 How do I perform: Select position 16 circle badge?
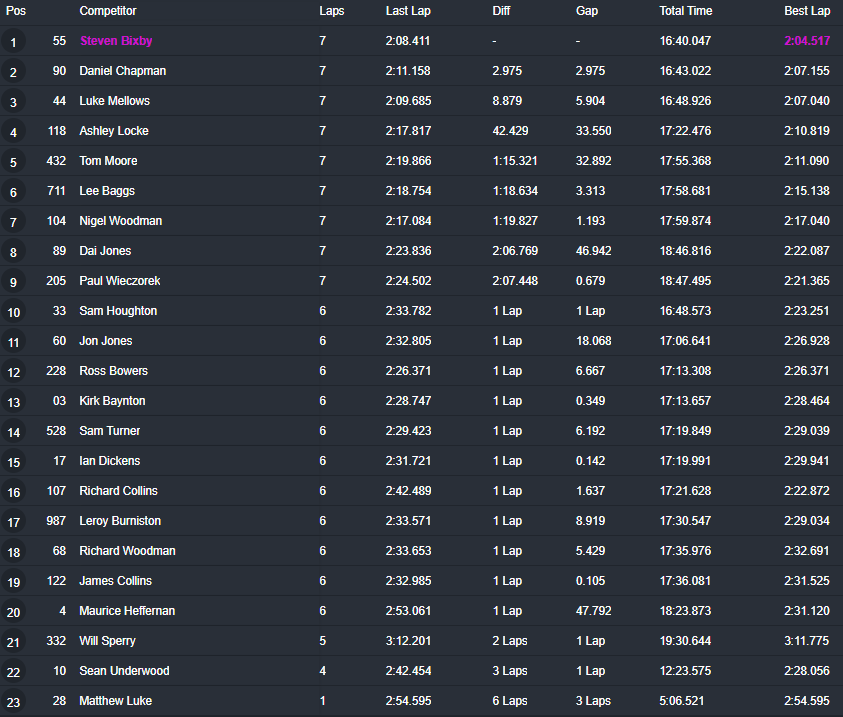pyautogui.click(x=13, y=492)
